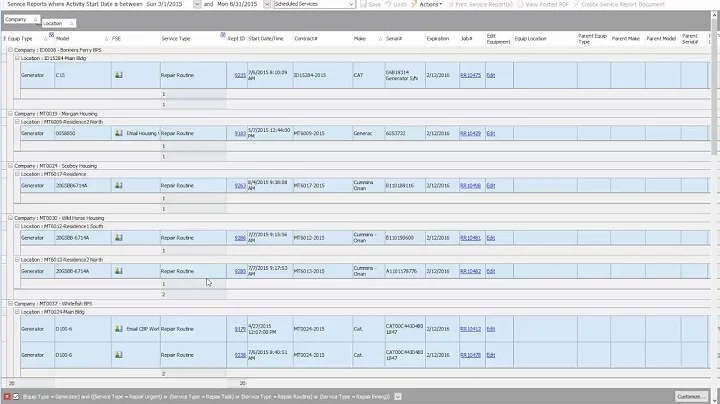The width and height of the screenshot is (720, 404).
Task: Collapse Company MT0024 - Scobey Housing group
Action: 11,166
